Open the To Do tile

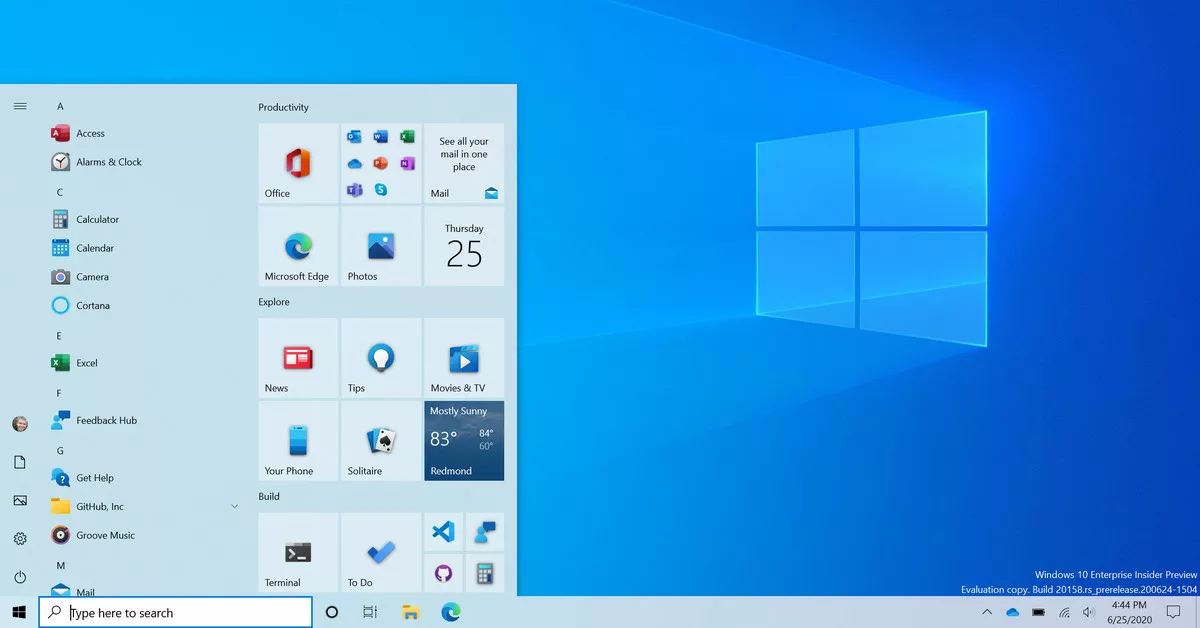(x=381, y=553)
